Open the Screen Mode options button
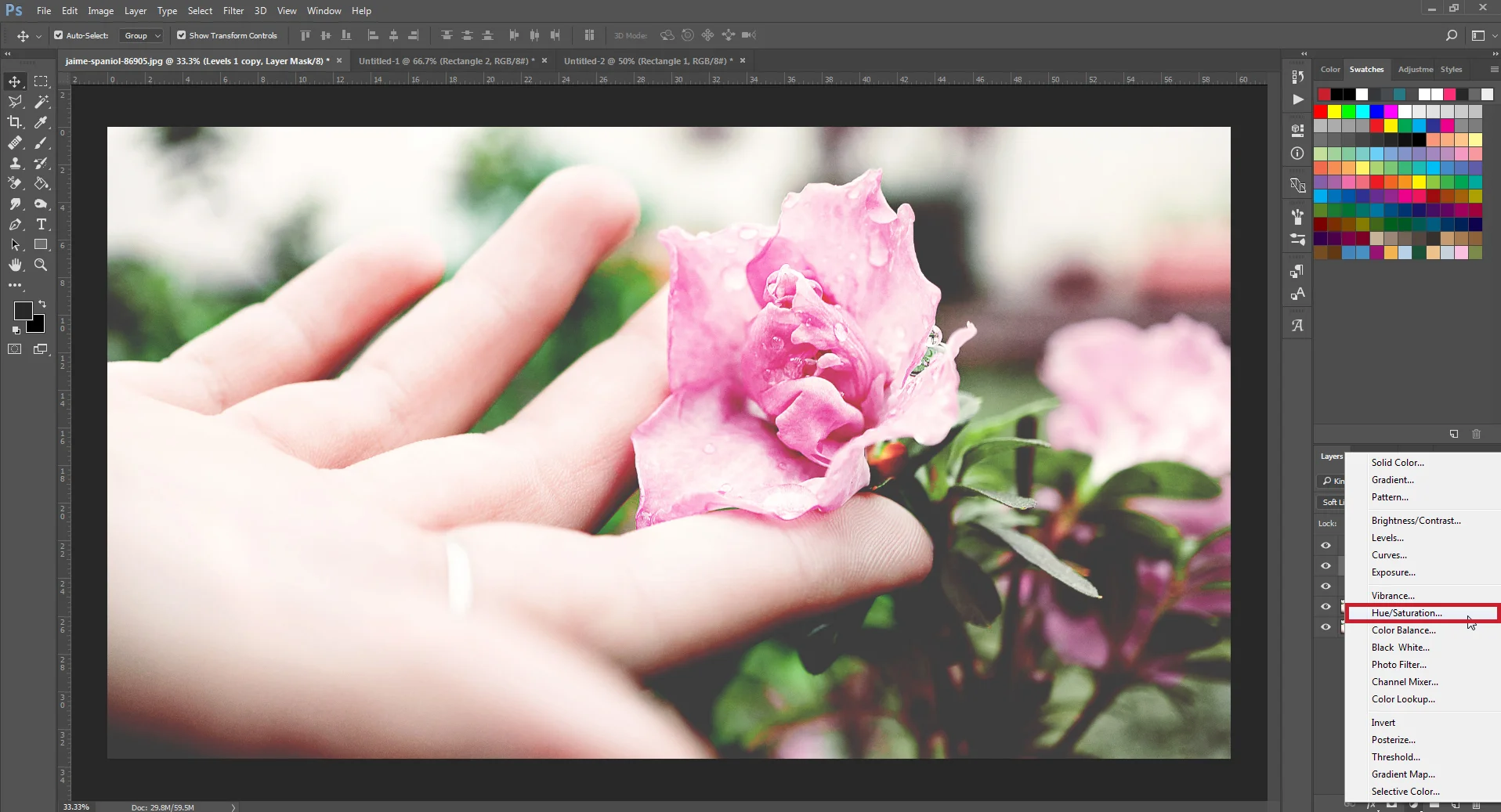1501x812 pixels. (41, 349)
